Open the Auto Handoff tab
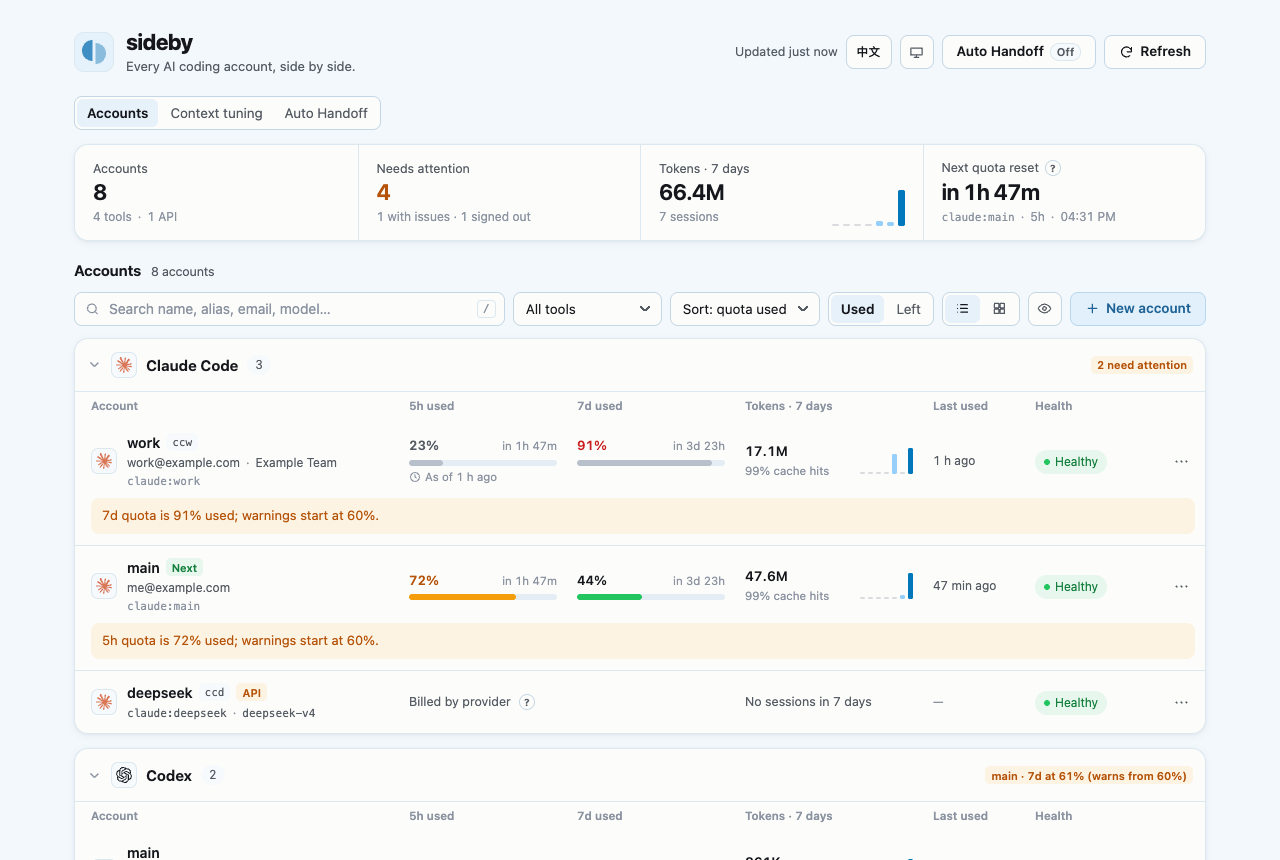The image size is (1280, 860). (x=326, y=113)
